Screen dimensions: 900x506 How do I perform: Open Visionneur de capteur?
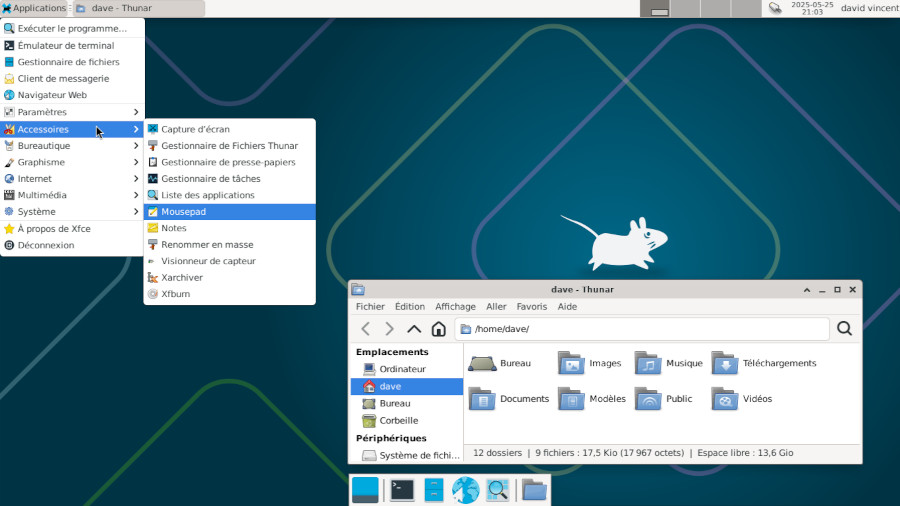coord(230,261)
